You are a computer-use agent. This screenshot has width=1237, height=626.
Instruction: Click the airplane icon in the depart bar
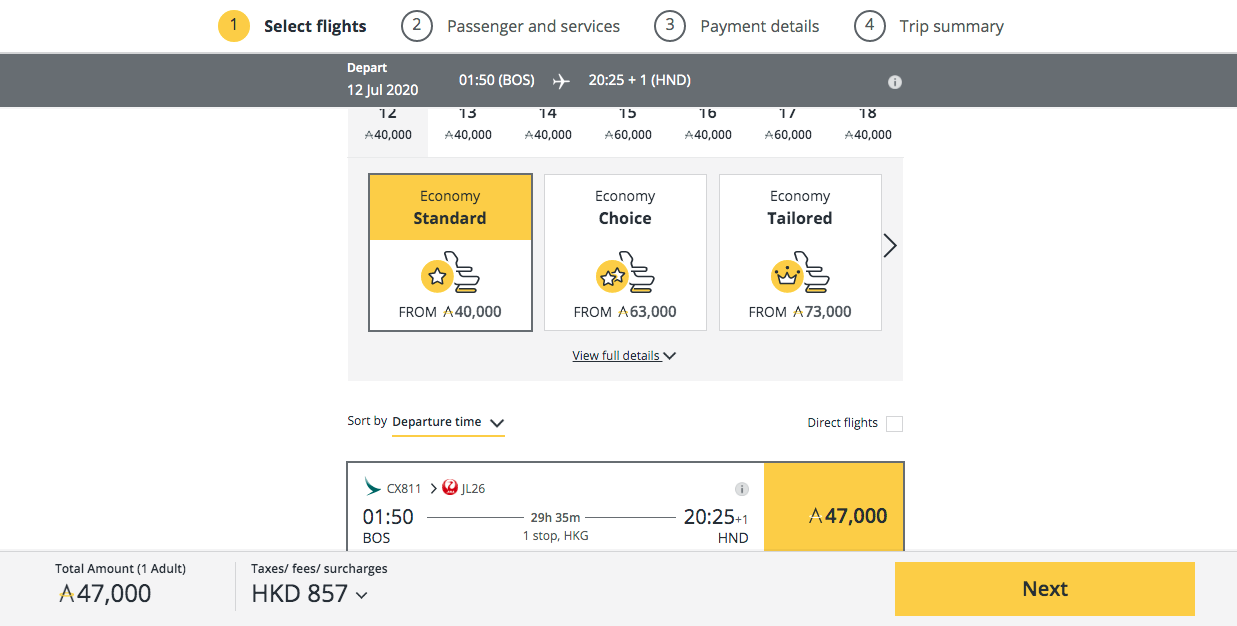(x=561, y=81)
